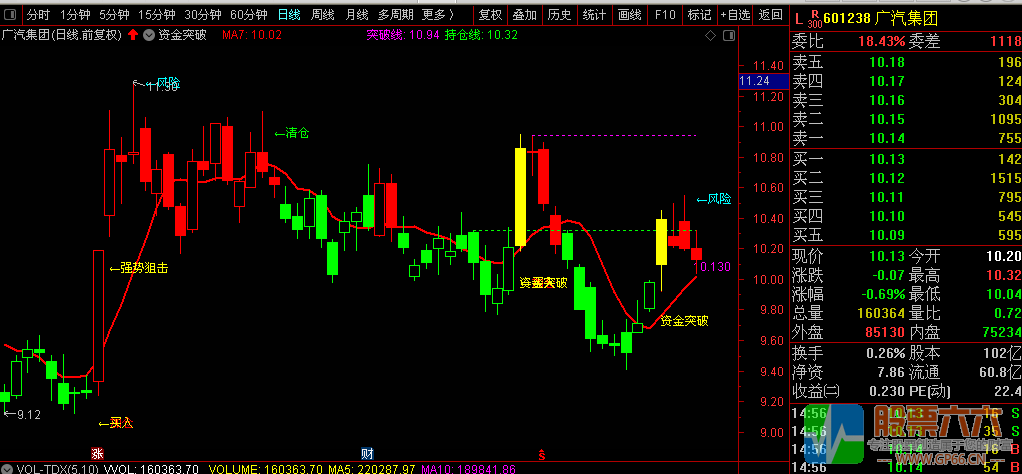Click the 委比 18.43% value

(881, 42)
